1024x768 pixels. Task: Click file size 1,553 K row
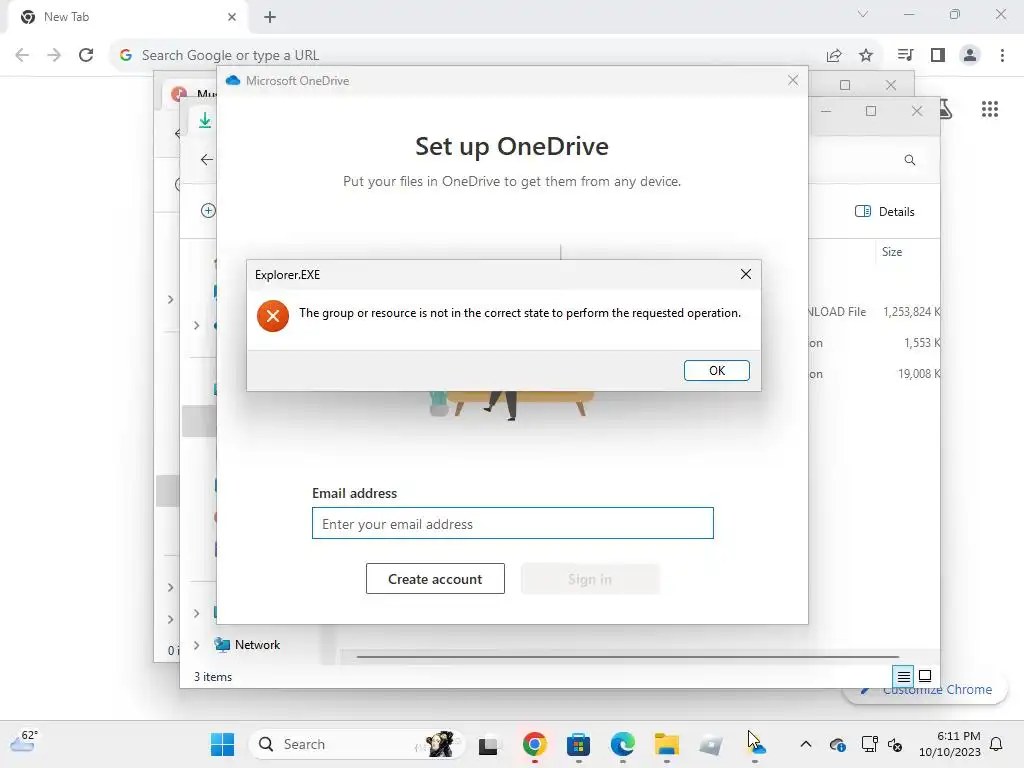pos(921,343)
